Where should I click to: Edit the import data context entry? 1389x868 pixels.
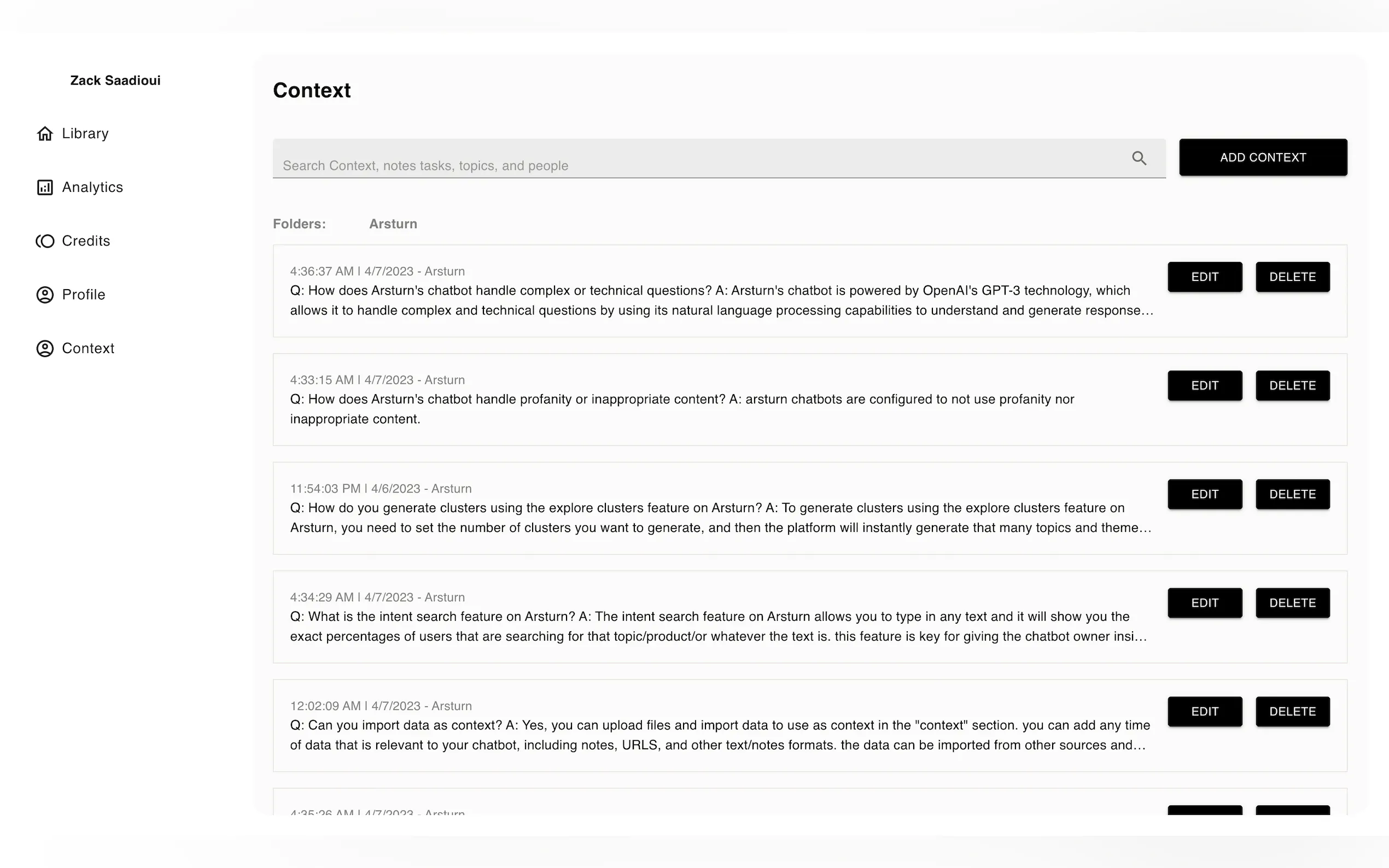click(x=1204, y=711)
